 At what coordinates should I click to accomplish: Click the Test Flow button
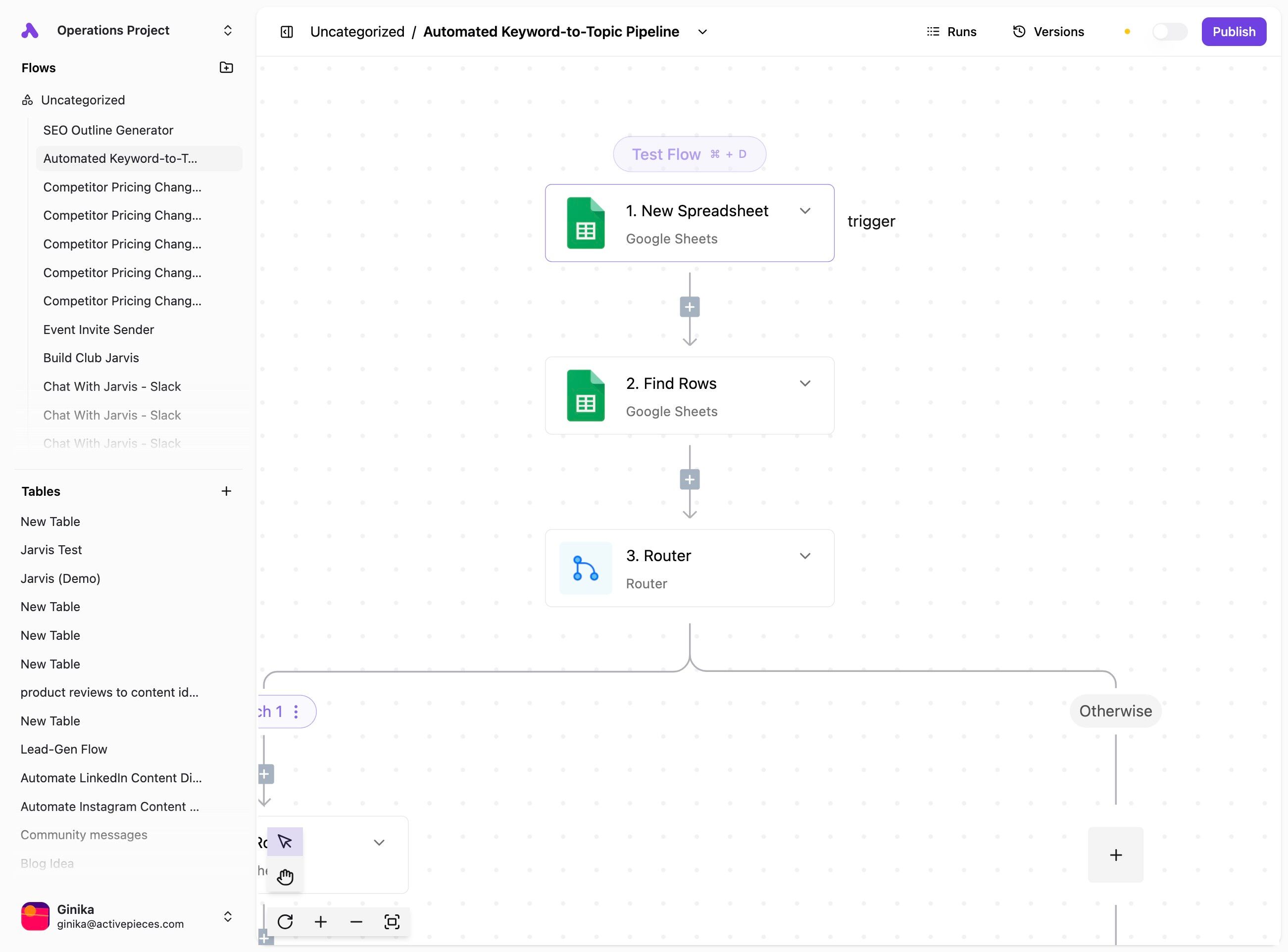point(689,154)
